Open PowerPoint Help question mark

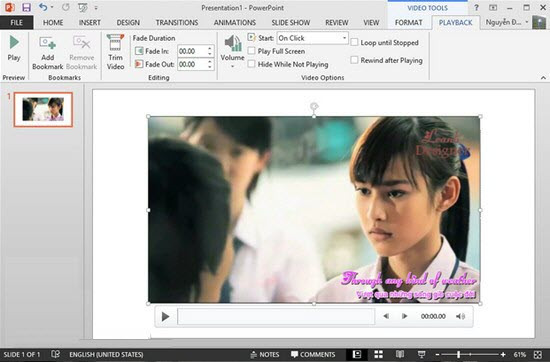click(x=476, y=7)
